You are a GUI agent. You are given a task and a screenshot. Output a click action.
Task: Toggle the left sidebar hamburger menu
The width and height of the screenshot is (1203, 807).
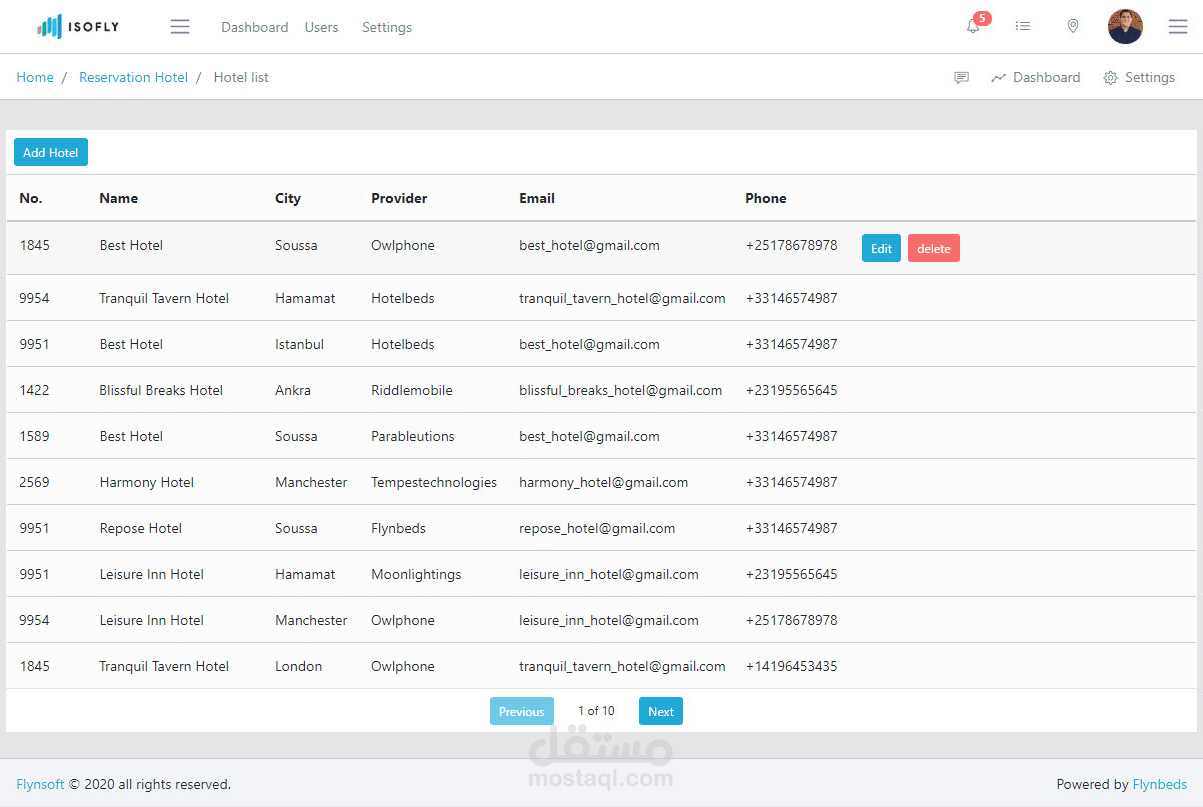tap(180, 27)
